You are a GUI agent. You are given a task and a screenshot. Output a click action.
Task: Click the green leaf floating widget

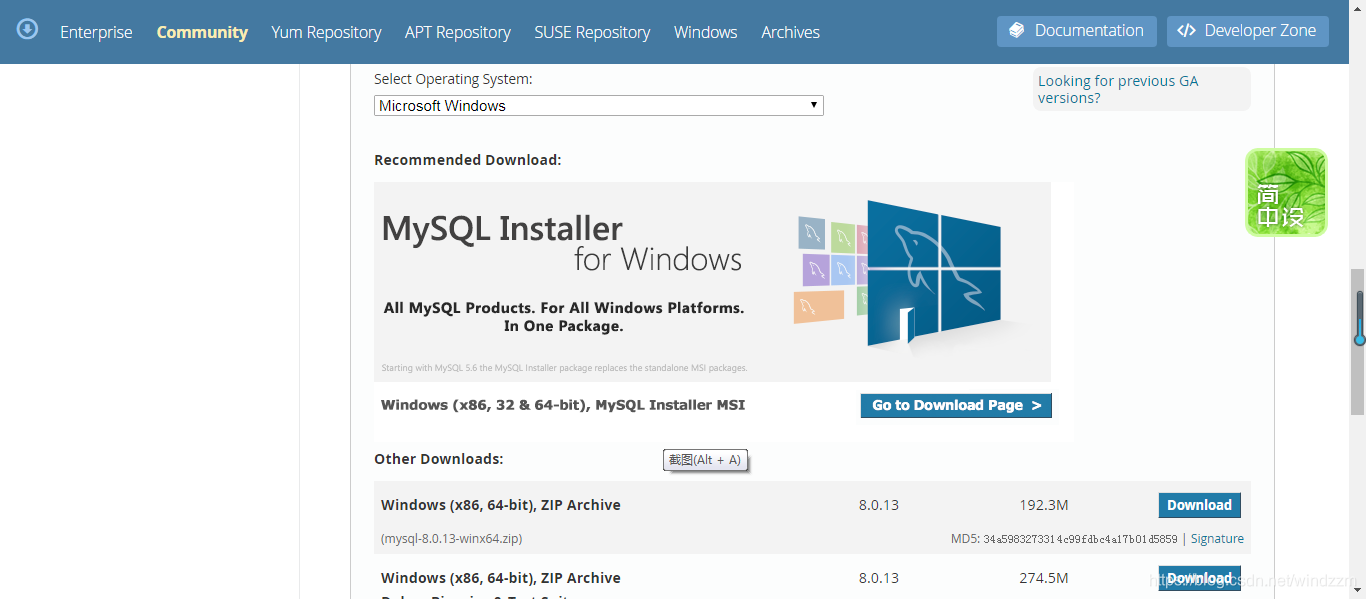coord(1286,193)
